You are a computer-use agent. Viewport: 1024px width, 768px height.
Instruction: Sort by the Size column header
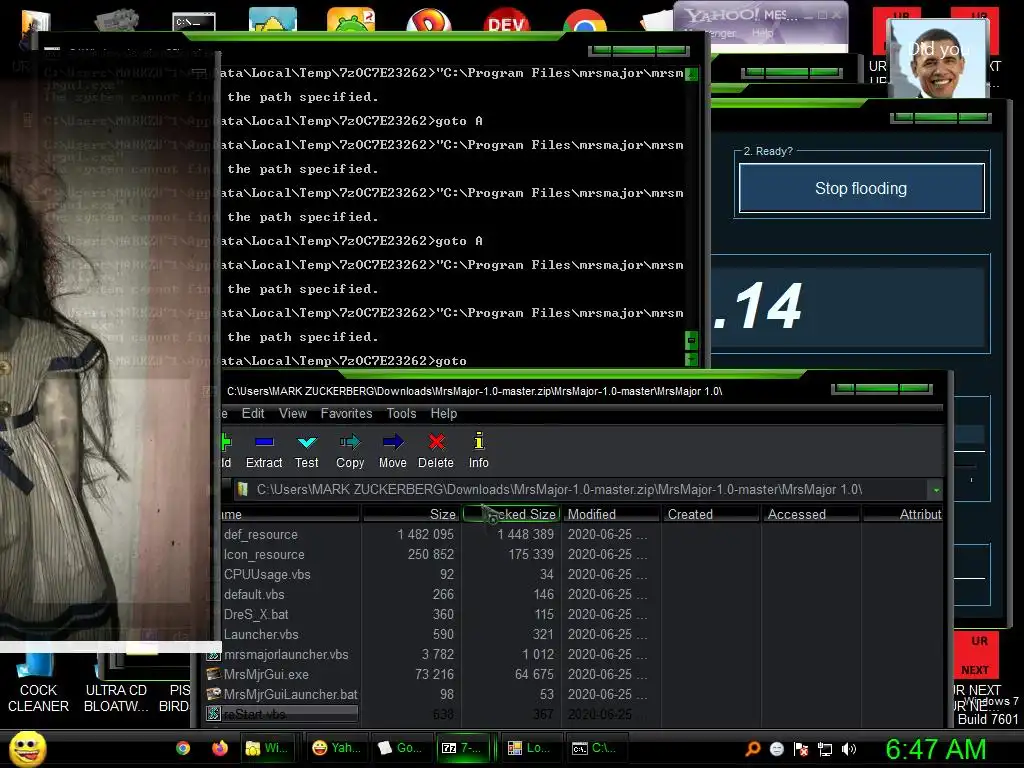[409, 514]
